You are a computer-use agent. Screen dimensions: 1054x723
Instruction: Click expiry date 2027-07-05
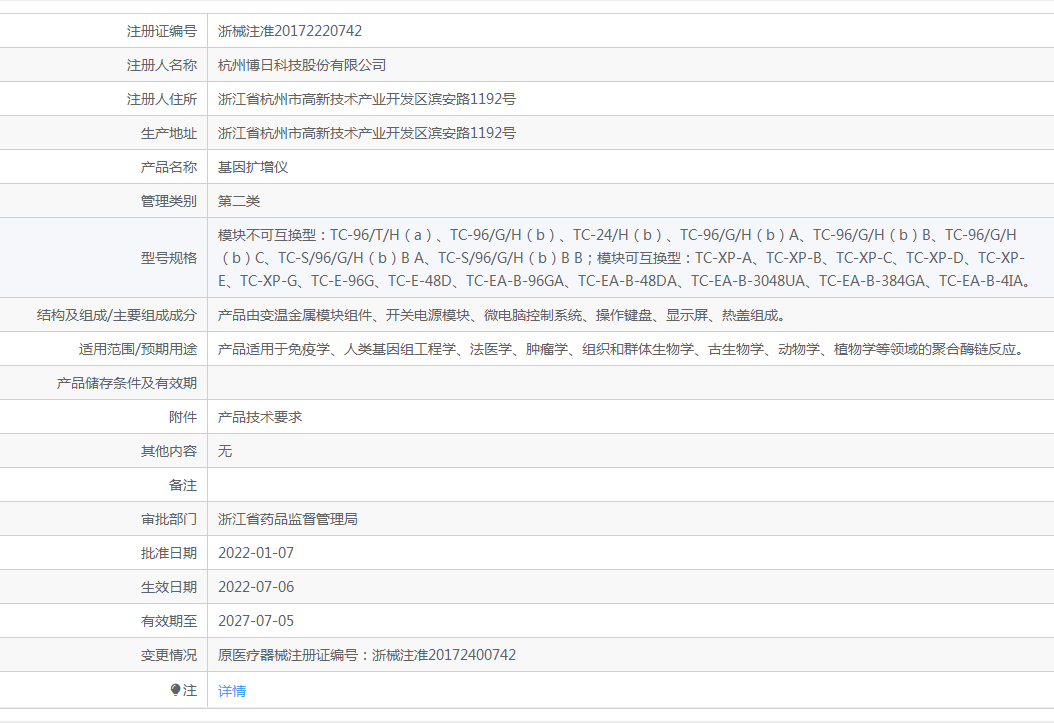pos(256,622)
